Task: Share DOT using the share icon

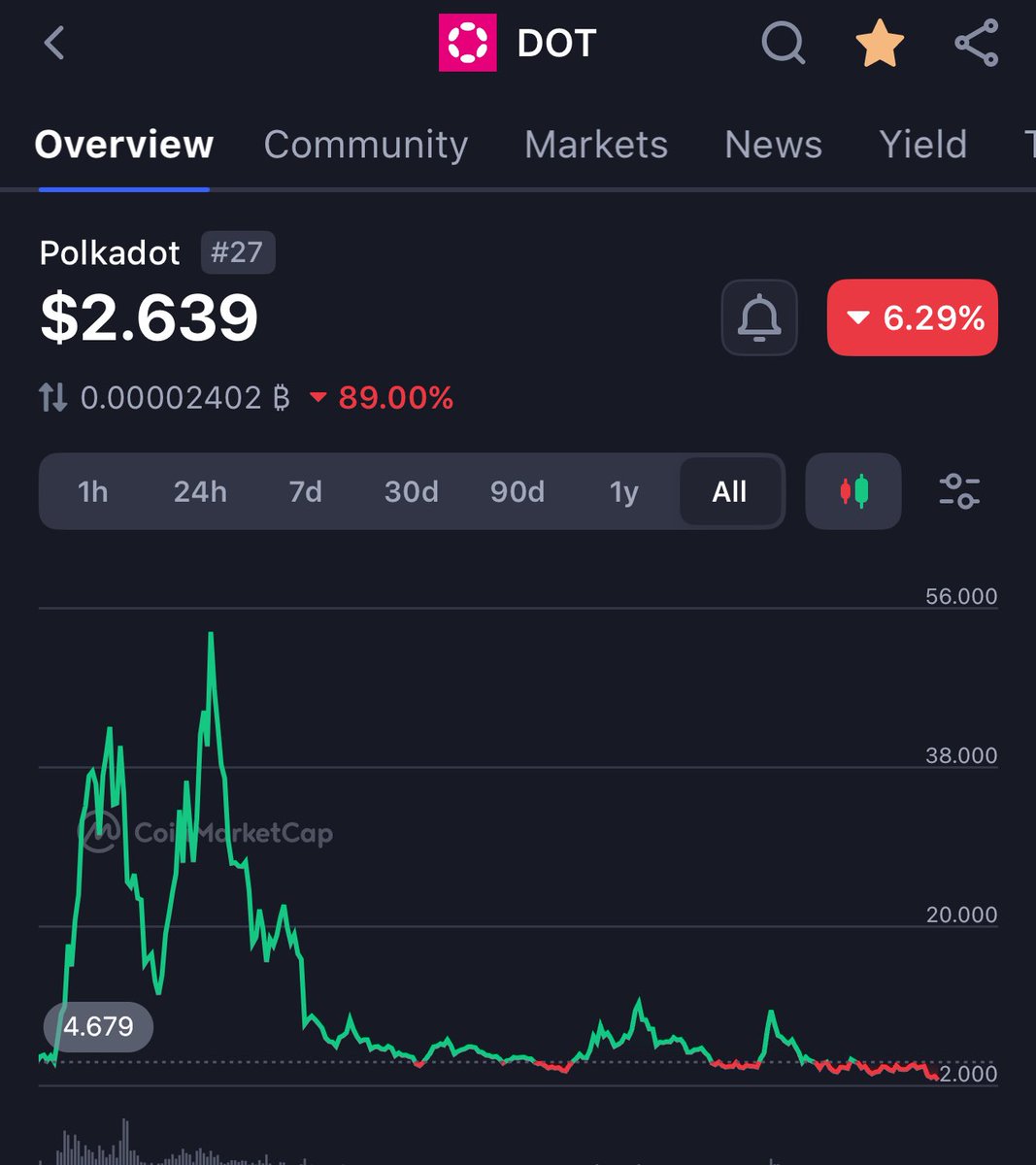Action: (x=976, y=43)
